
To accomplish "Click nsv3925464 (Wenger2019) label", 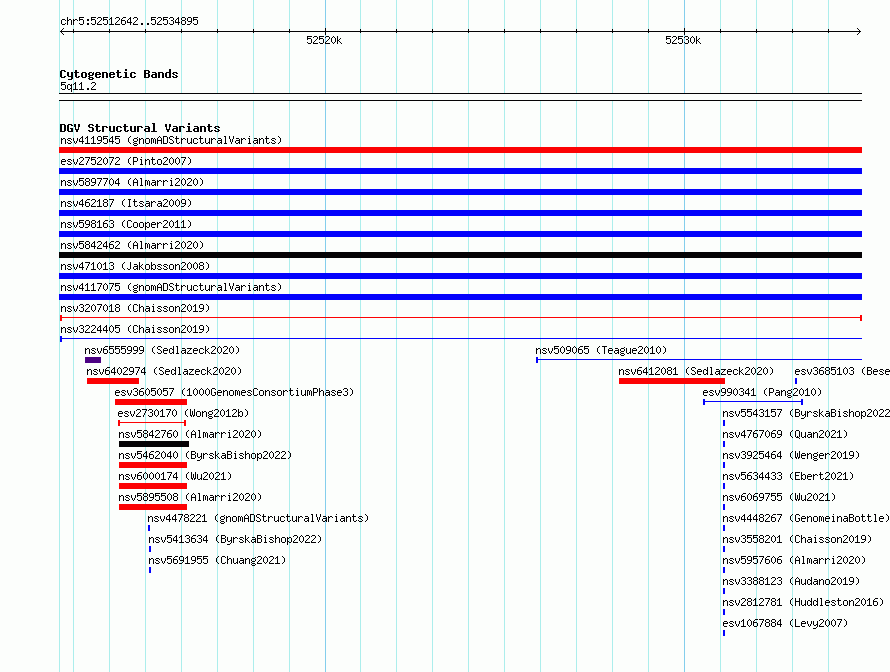I will pyautogui.click(x=791, y=455).
